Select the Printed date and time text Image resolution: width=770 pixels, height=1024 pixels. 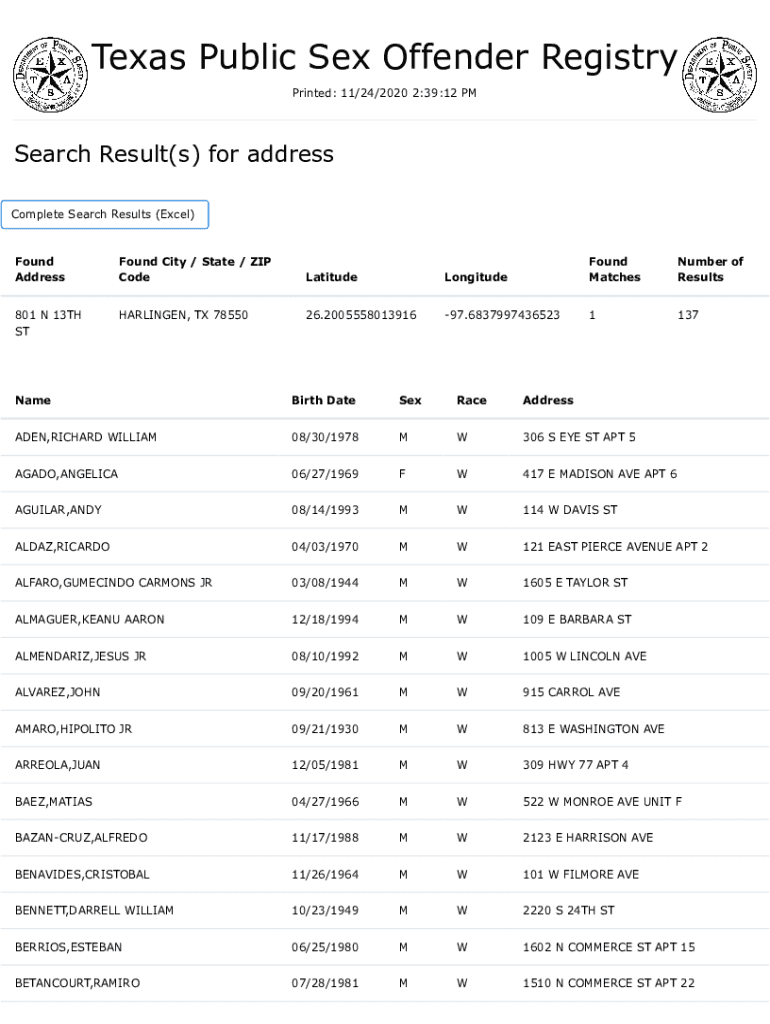coord(384,93)
